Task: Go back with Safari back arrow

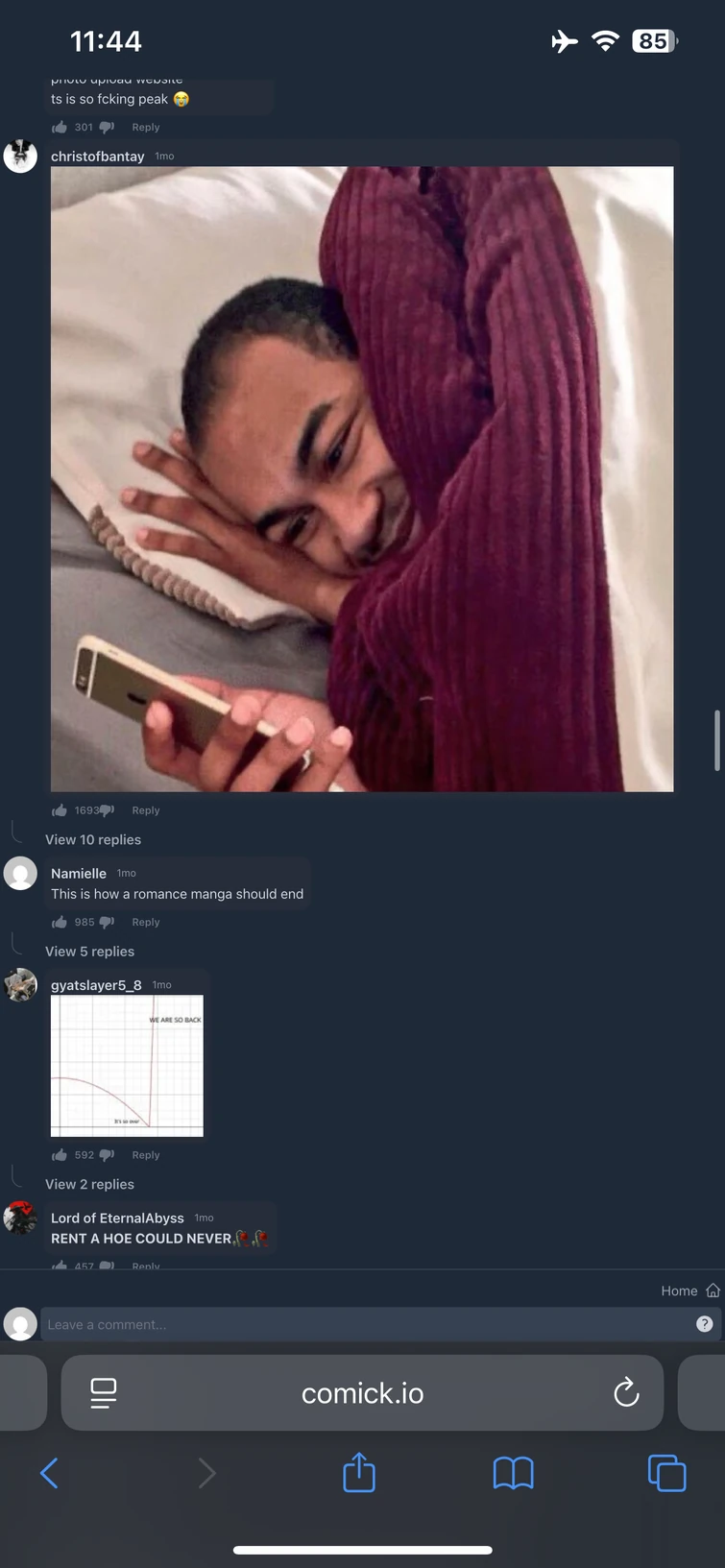Action: point(49,1473)
